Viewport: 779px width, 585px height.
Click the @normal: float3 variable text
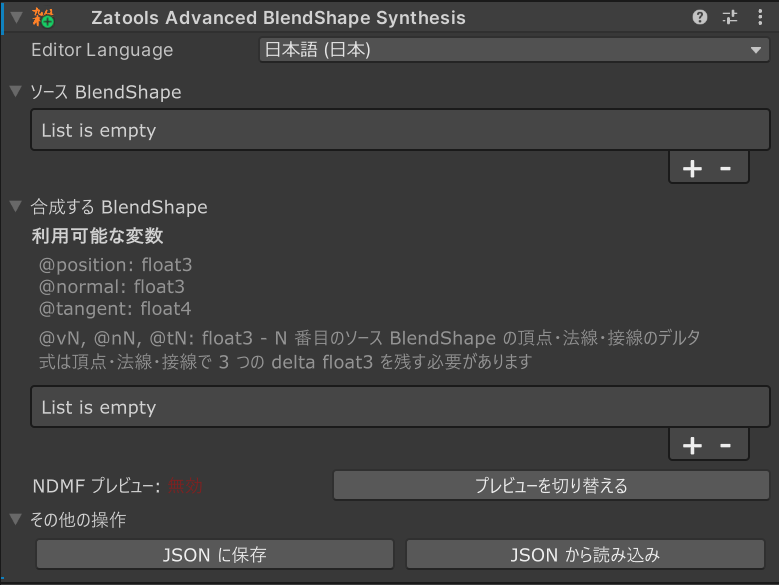[x=112, y=287]
